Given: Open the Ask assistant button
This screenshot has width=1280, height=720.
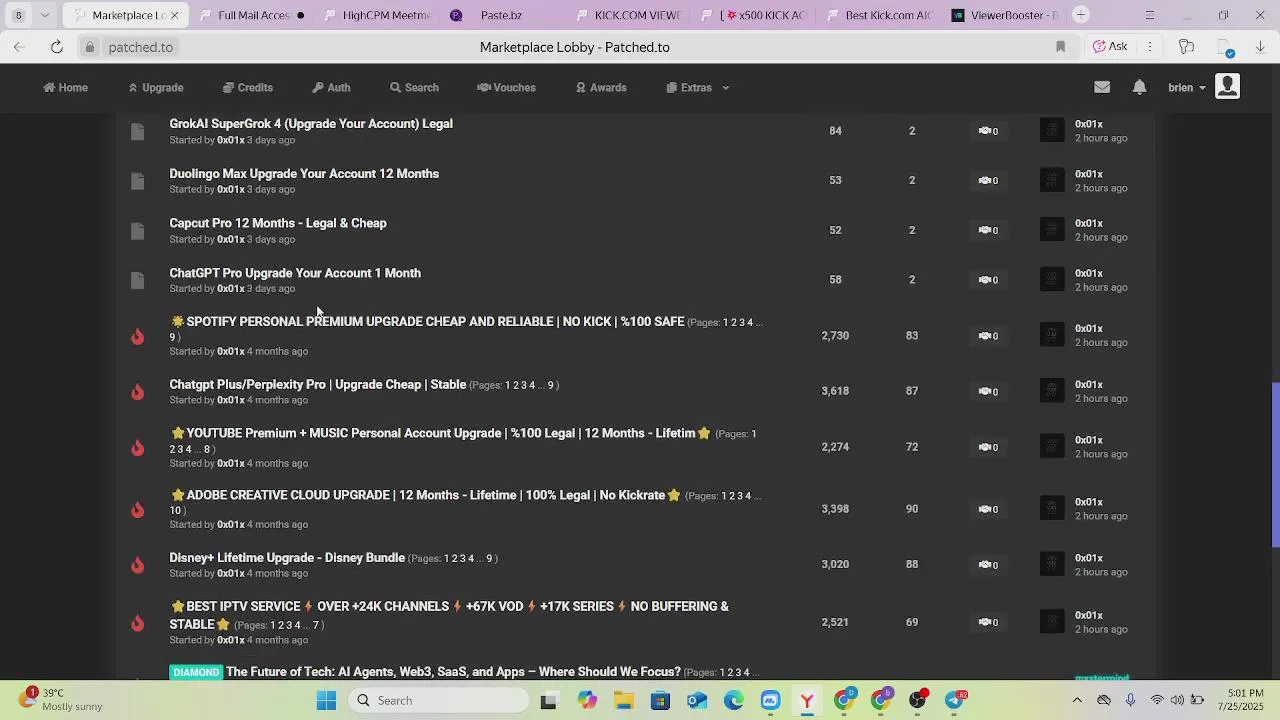Looking at the screenshot, I should 1110,47.
